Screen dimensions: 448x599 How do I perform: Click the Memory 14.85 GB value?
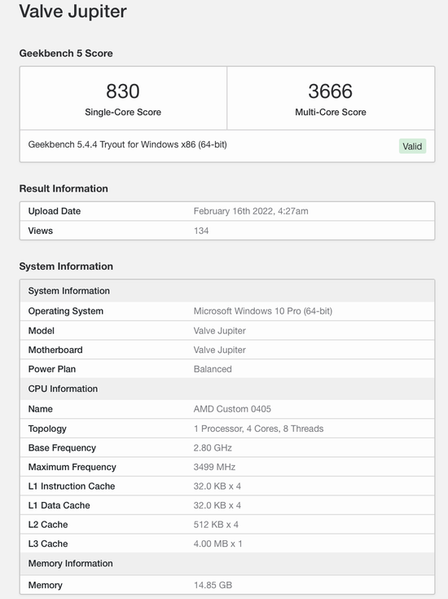pyautogui.click(x=213, y=585)
